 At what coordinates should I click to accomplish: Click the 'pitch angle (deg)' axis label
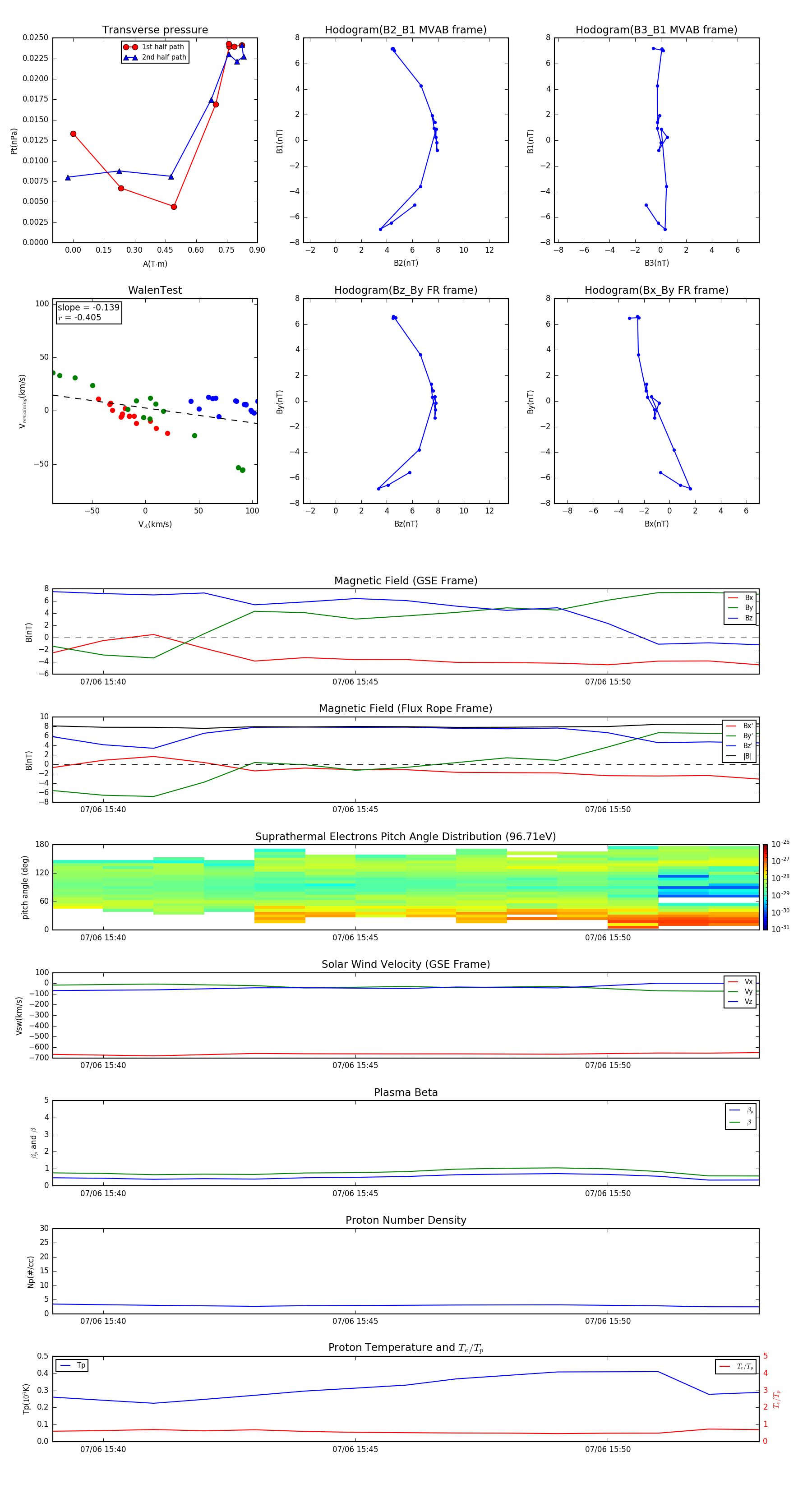[25, 887]
